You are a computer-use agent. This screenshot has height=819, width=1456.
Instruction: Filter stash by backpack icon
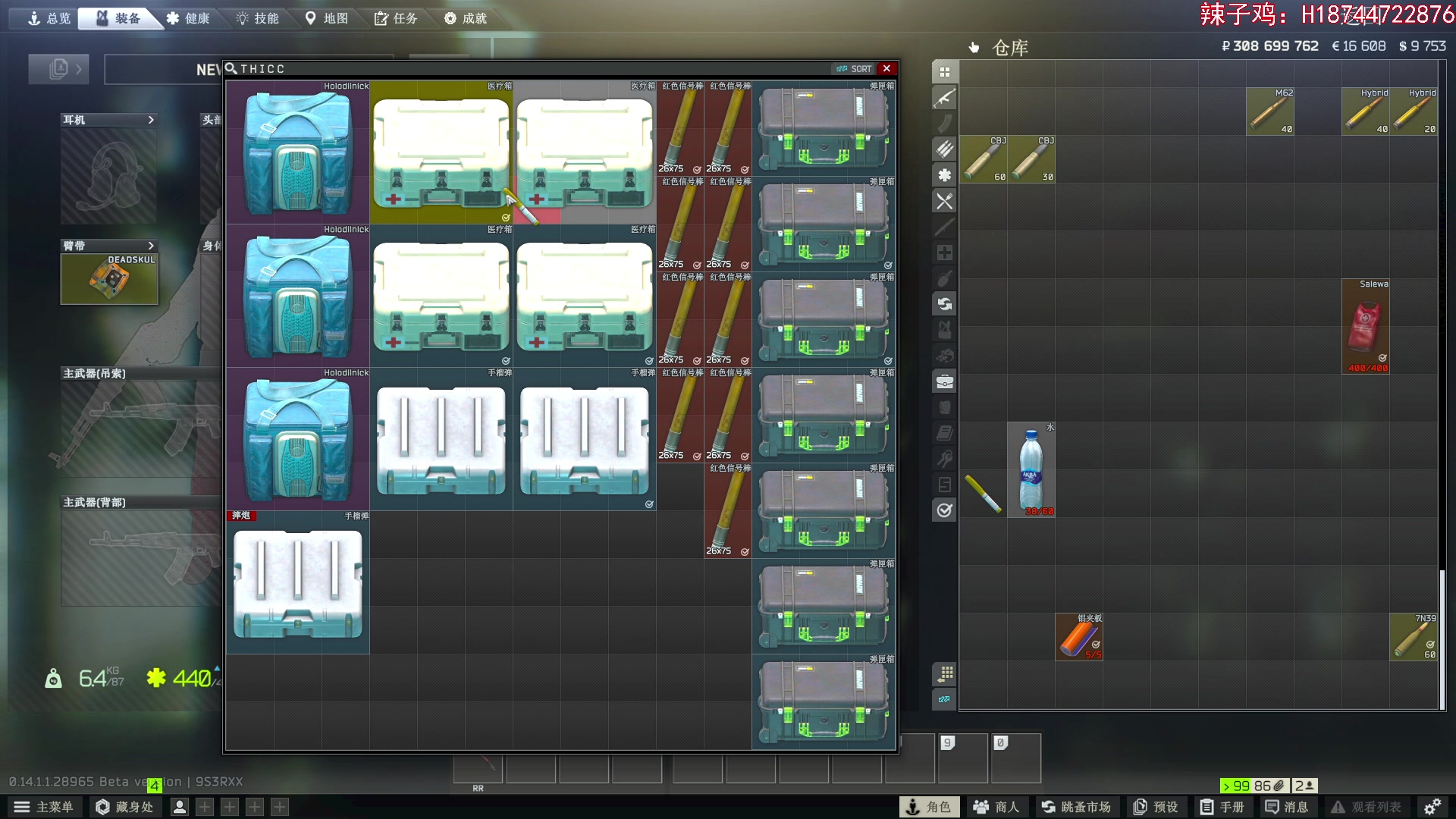(944, 407)
